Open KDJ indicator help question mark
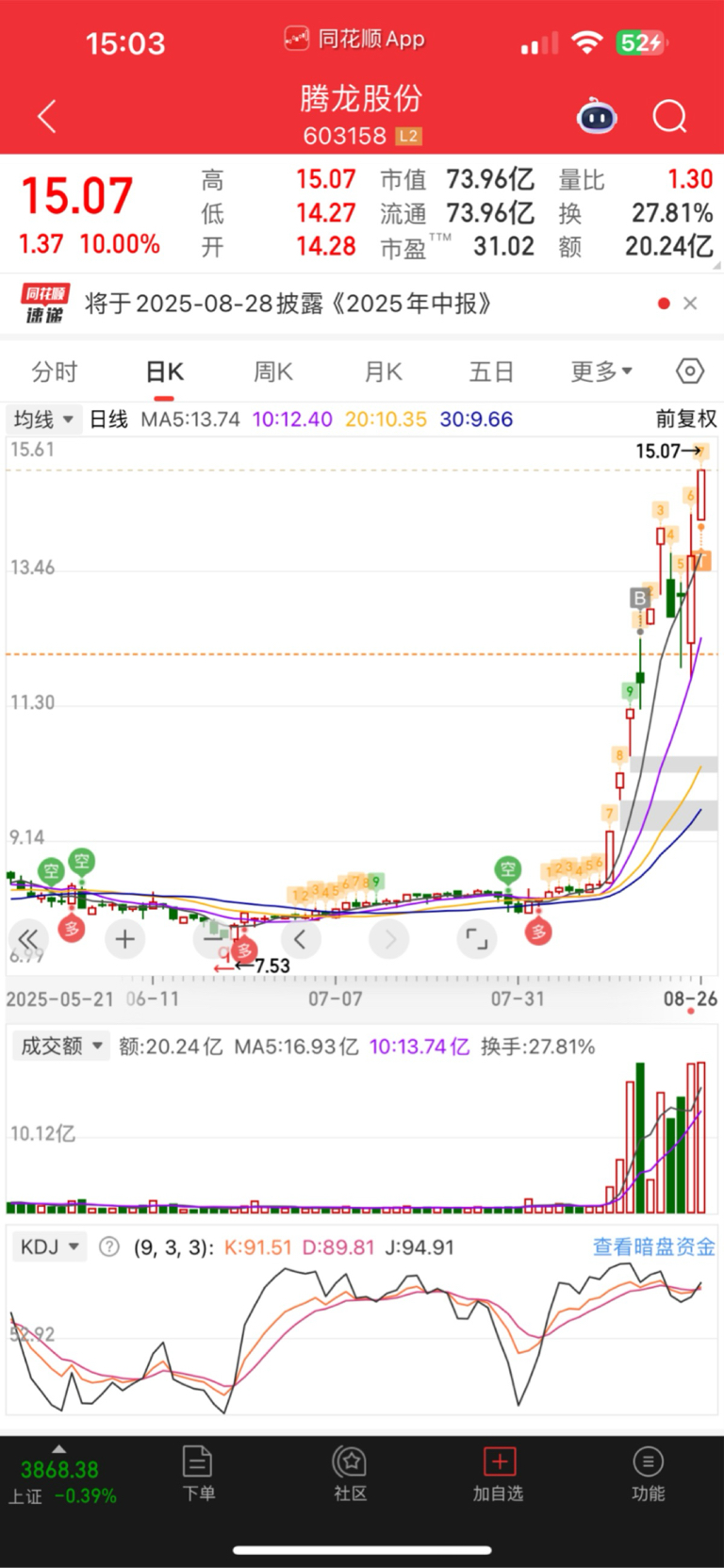The width and height of the screenshot is (724, 1568). tap(109, 1246)
